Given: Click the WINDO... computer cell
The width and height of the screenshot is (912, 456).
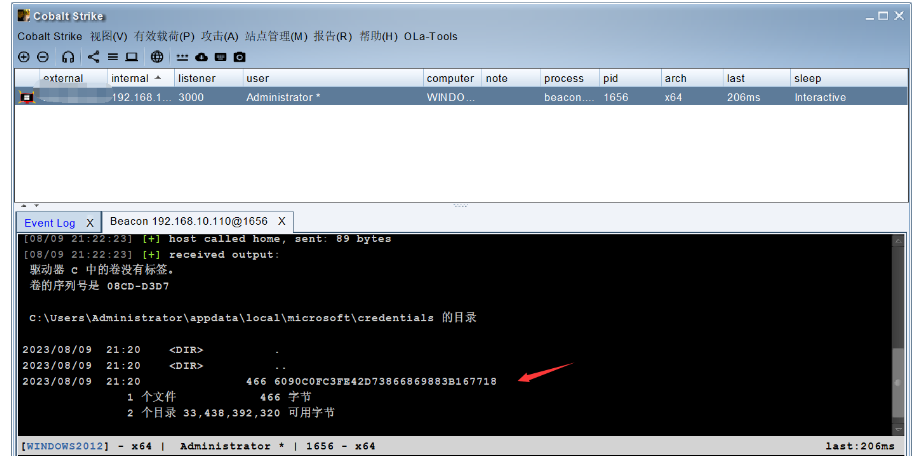Looking at the screenshot, I should (451, 97).
